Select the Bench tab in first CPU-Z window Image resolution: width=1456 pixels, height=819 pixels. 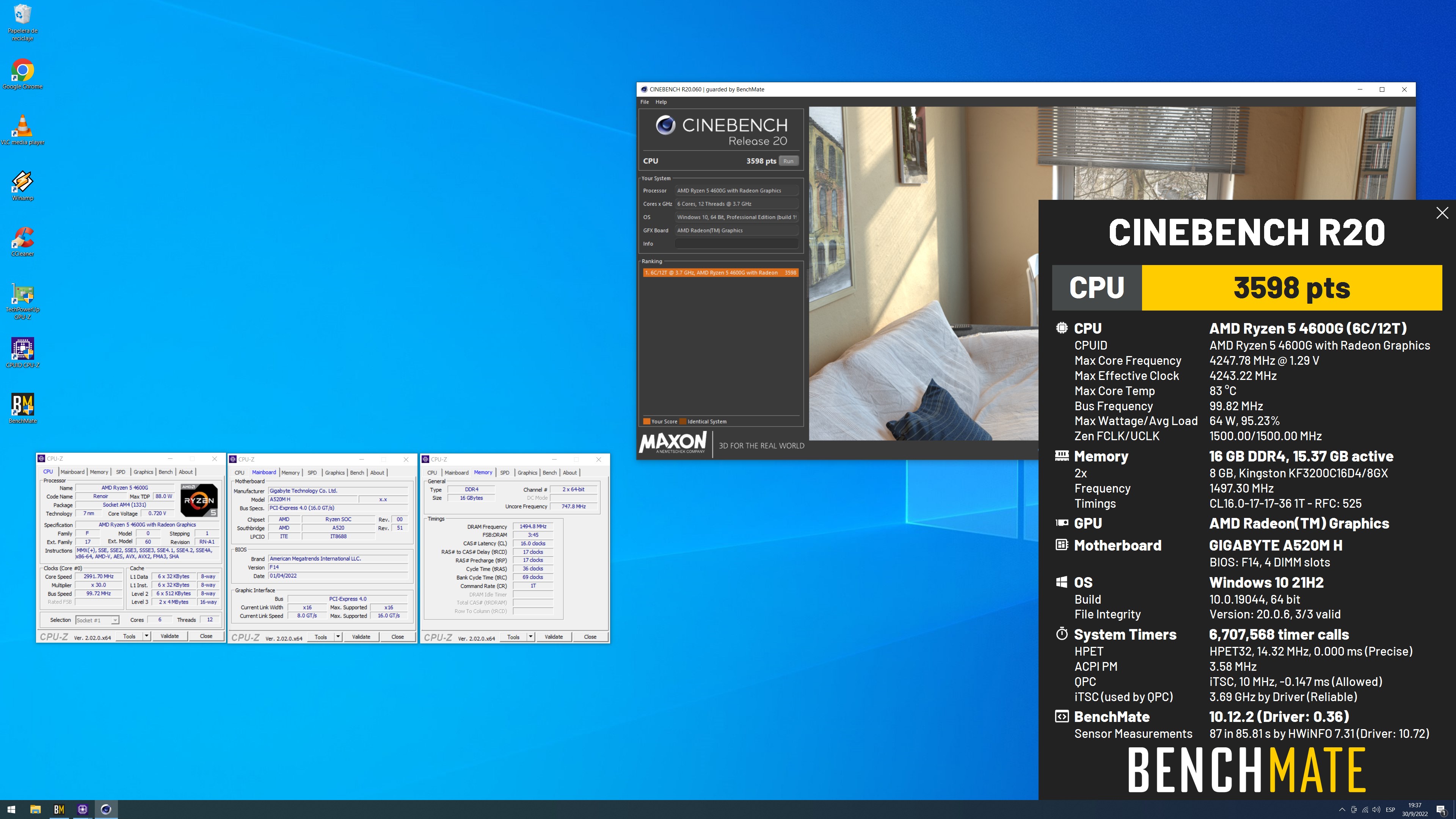tap(166, 472)
